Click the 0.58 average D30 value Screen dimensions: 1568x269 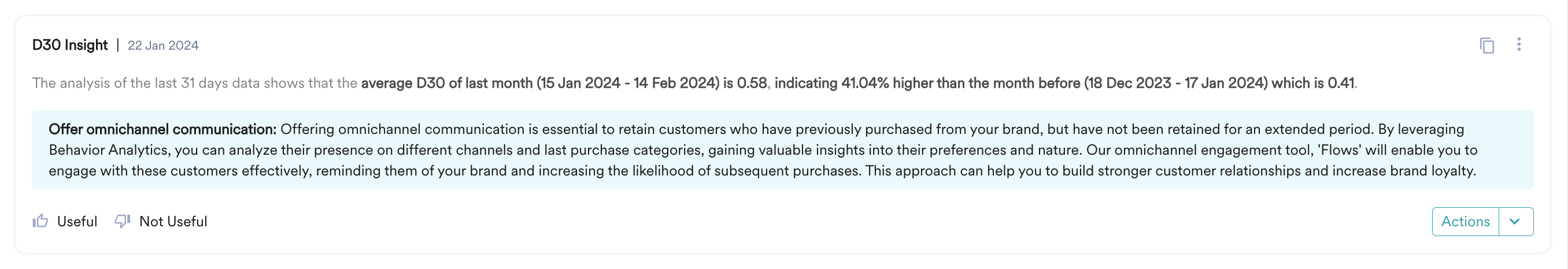pos(751,83)
